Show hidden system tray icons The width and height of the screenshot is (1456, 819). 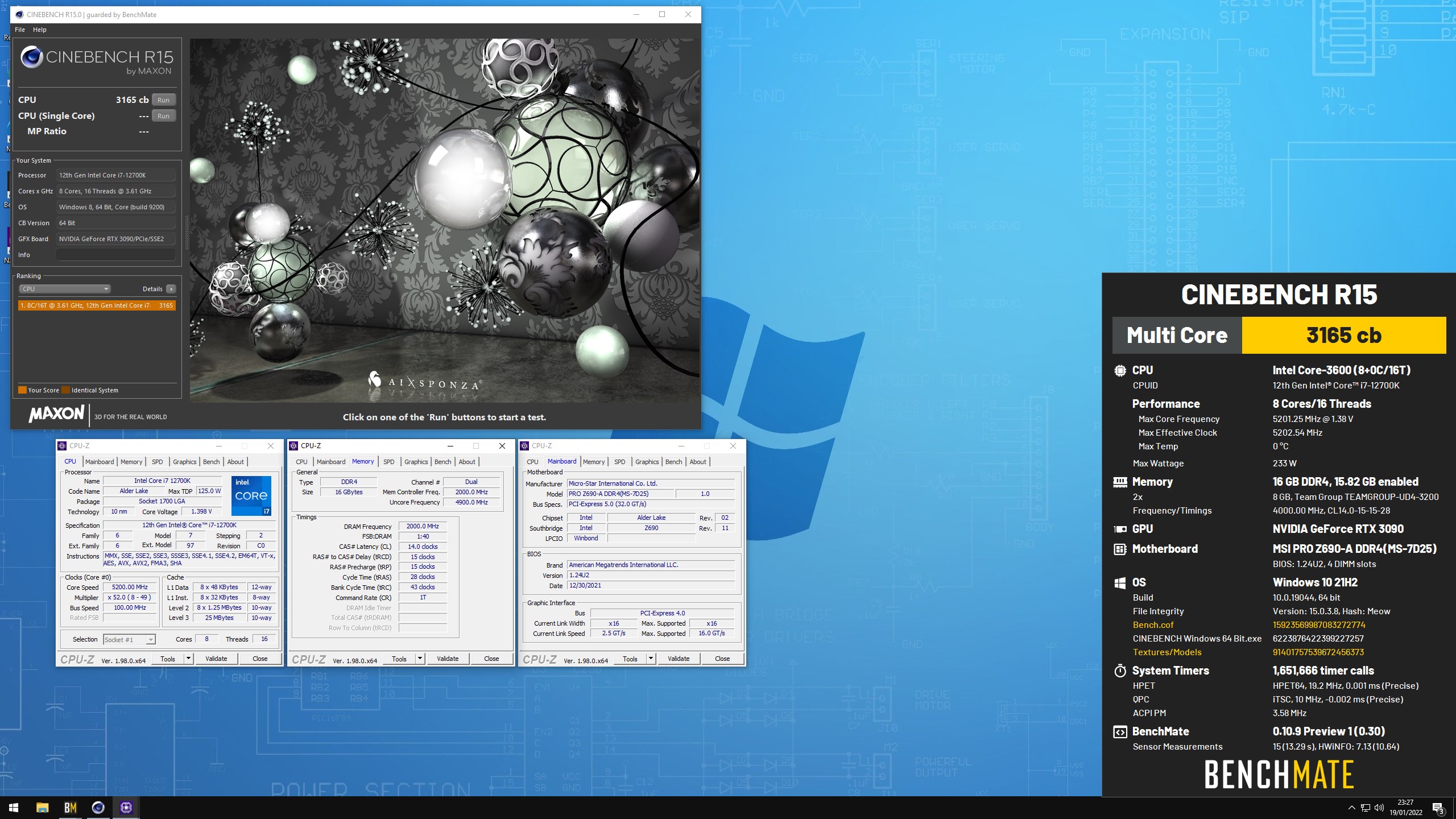[x=1351, y=808]
